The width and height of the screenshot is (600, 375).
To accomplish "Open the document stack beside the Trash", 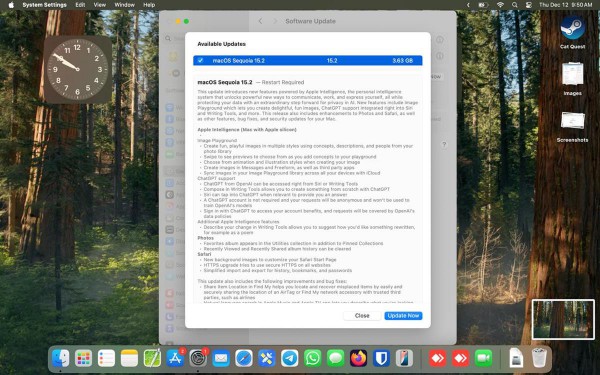I will tap(516, 359).
